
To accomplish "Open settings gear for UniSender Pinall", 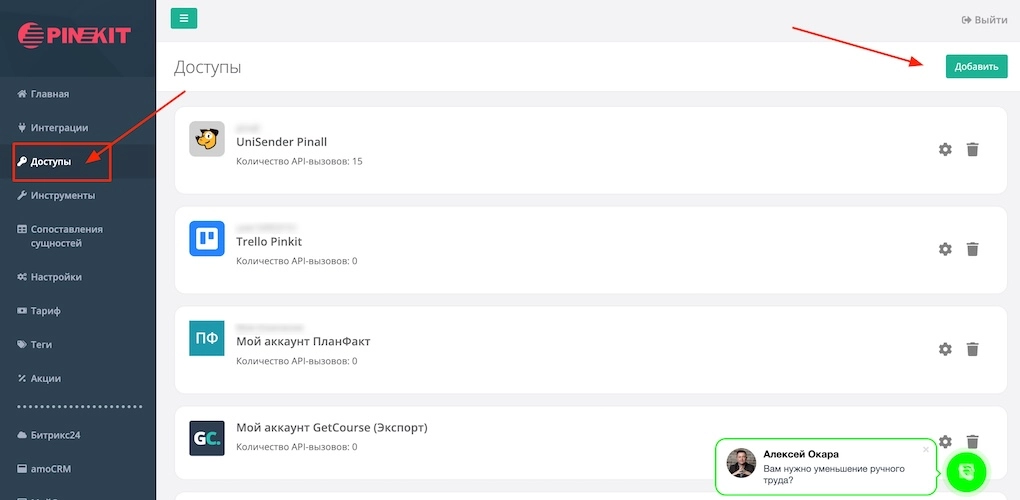I will click(945, 149).
